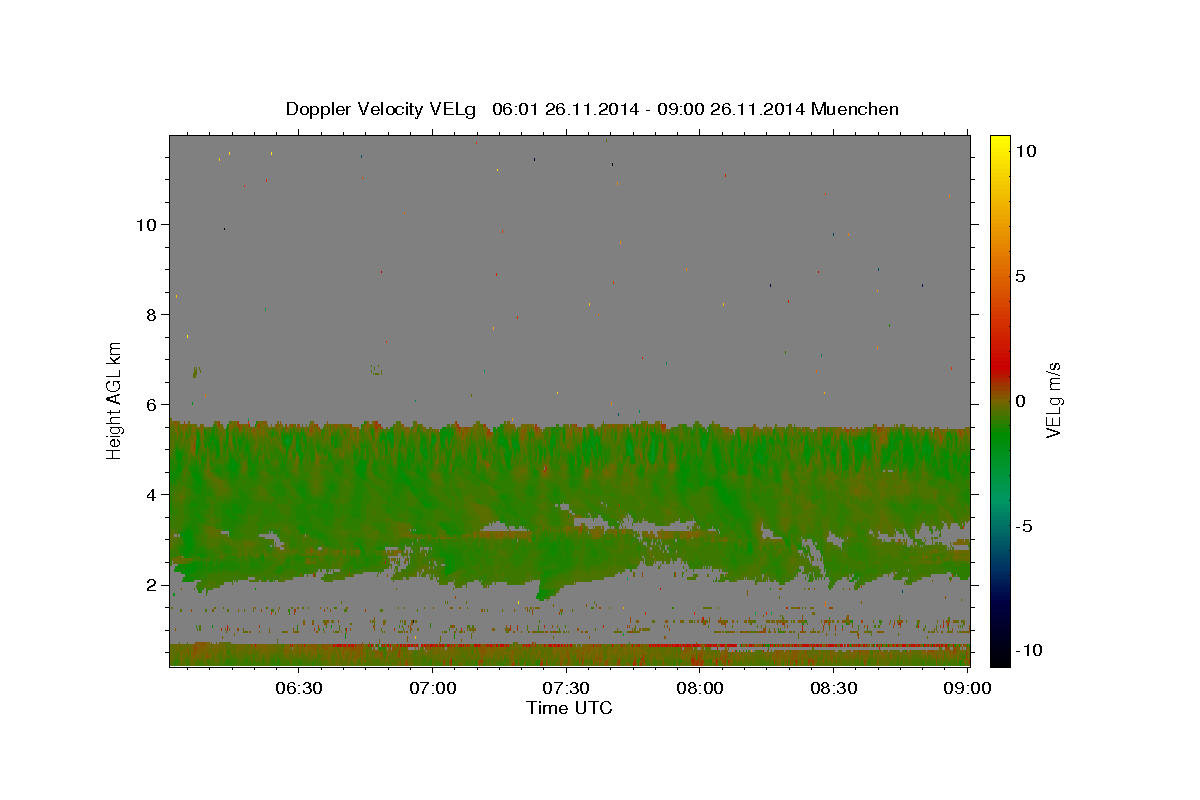Click the height axis label 6

[x=151, y=404]
